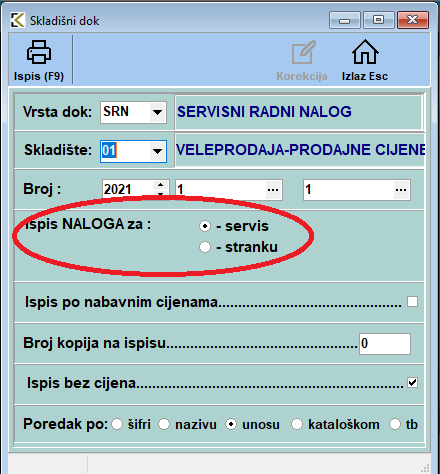Viewport: 440px width, 474px height.
Task: Click the Korekcija edit icon
Action: [x=303, y=52]
